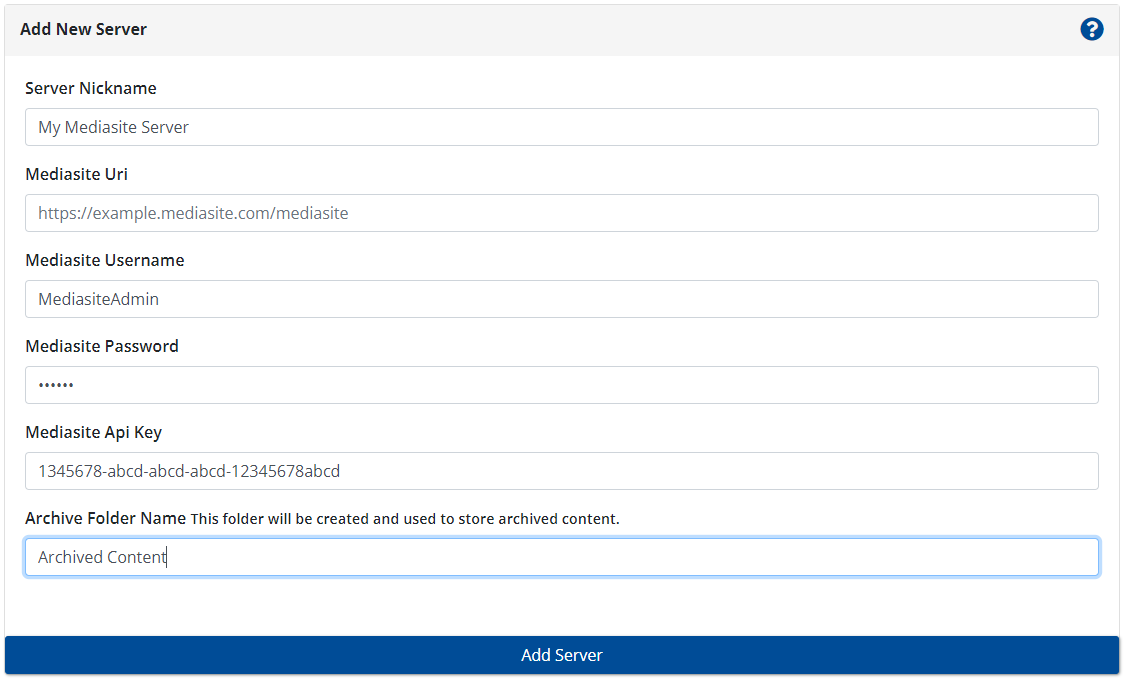Click the 'Archive Folder Name' label
The width and height of the screenshot is (1126, 681).
tap(106, 519)
